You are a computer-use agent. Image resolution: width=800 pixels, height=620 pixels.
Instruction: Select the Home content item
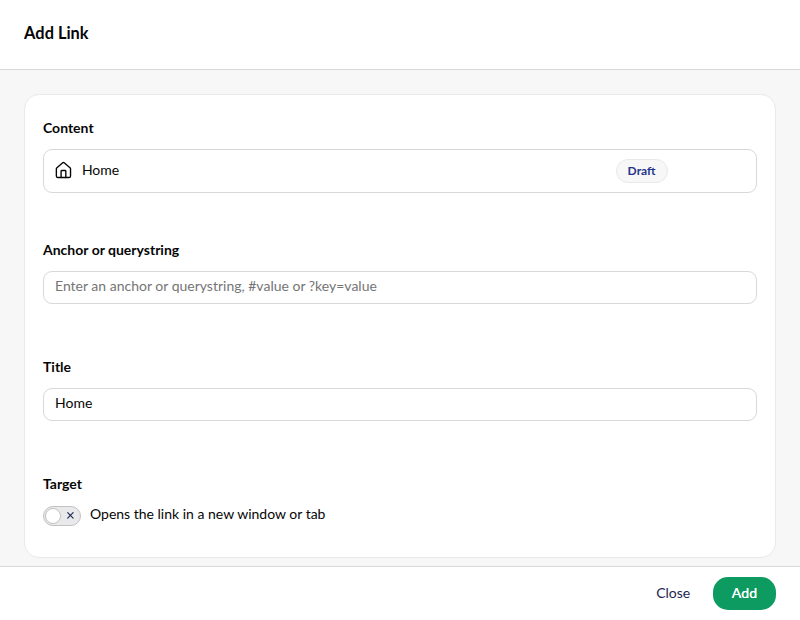pyautogui.click(x=399, y=171)
